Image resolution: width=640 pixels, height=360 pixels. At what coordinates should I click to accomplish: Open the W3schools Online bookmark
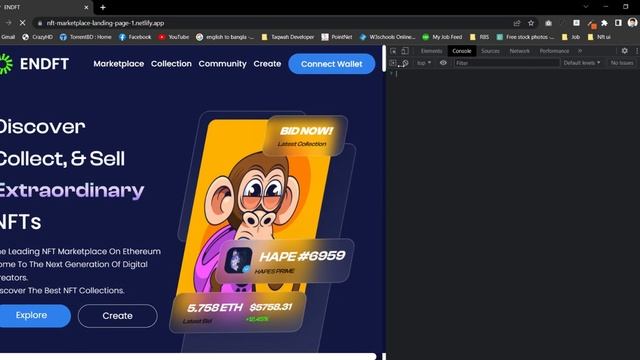pos(387,37)
